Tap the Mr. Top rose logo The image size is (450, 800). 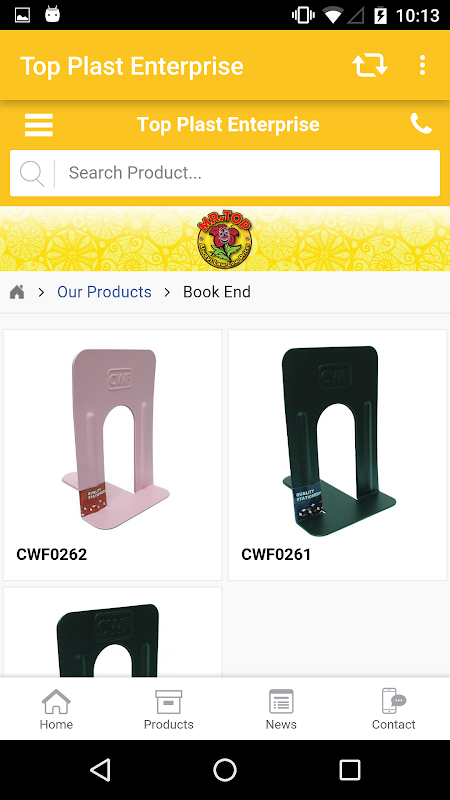(x=224, y=239)
